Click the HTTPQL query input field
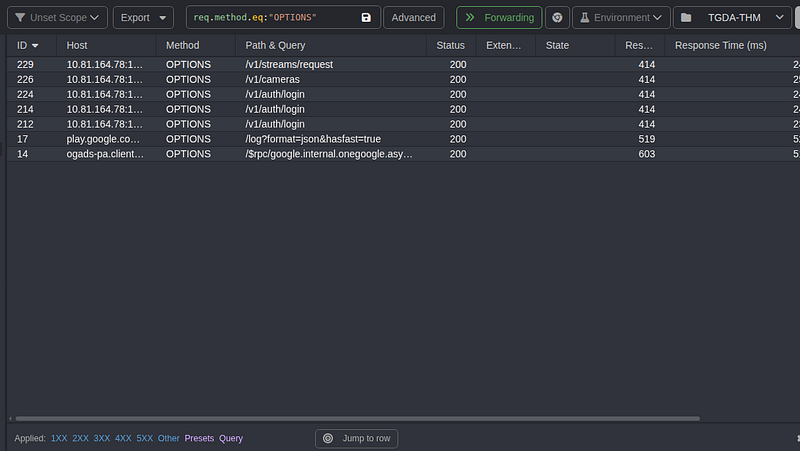The image size is (800, 451). (x=276, y=17)
